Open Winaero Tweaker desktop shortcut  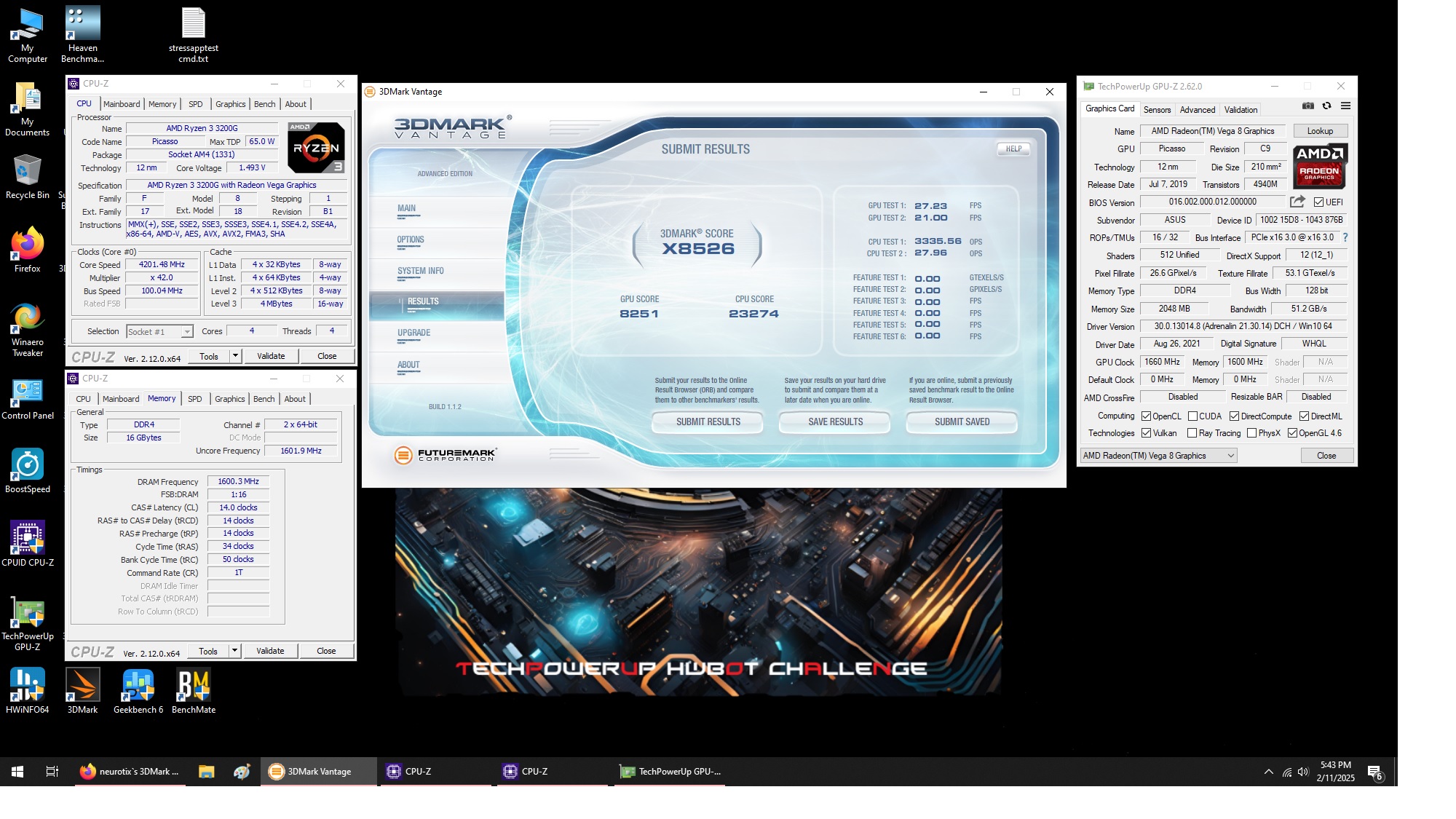[x=28, y=330]
